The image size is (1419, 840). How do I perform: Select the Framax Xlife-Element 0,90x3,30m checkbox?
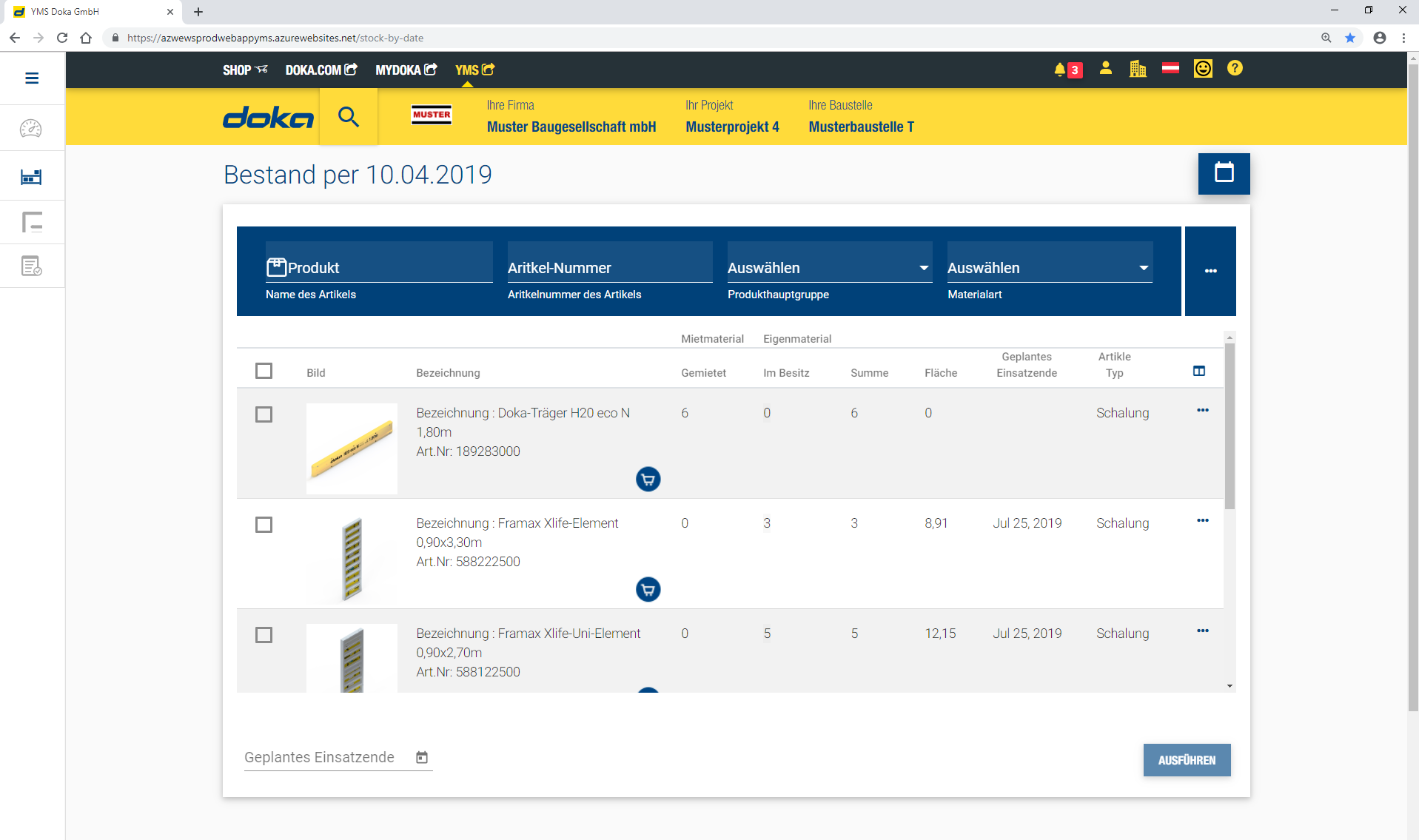[264, 525]
